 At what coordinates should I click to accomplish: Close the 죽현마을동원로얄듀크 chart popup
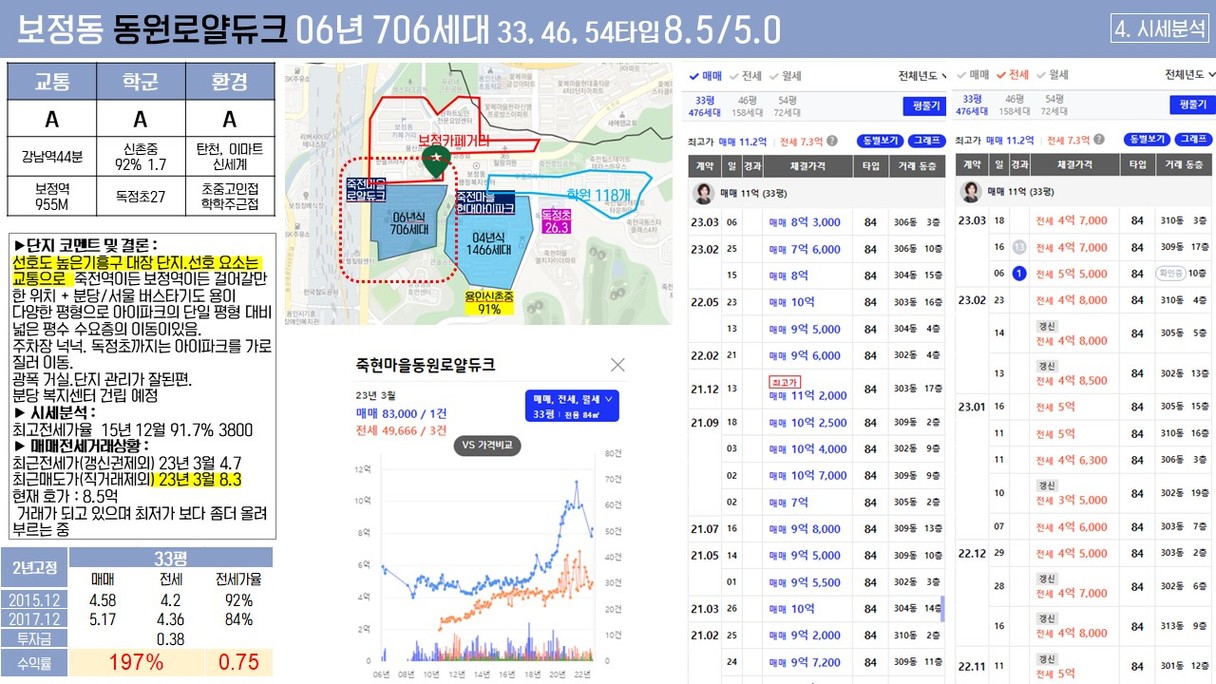618,365
